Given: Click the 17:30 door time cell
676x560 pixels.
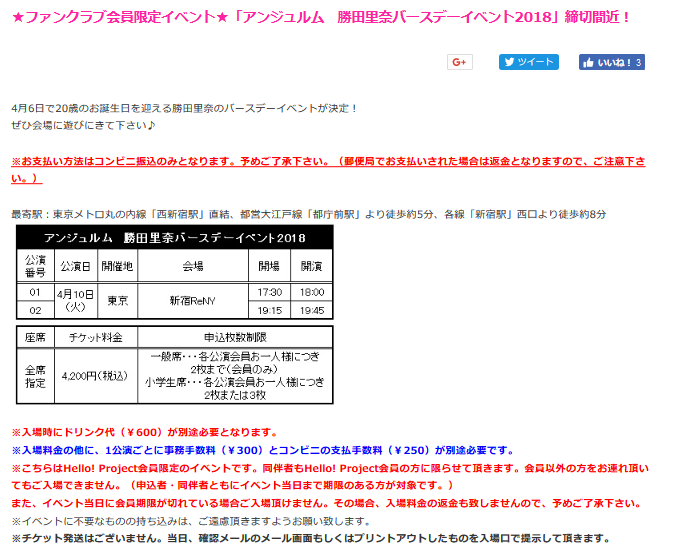Looking at the screenshot, I should [269, 292].
